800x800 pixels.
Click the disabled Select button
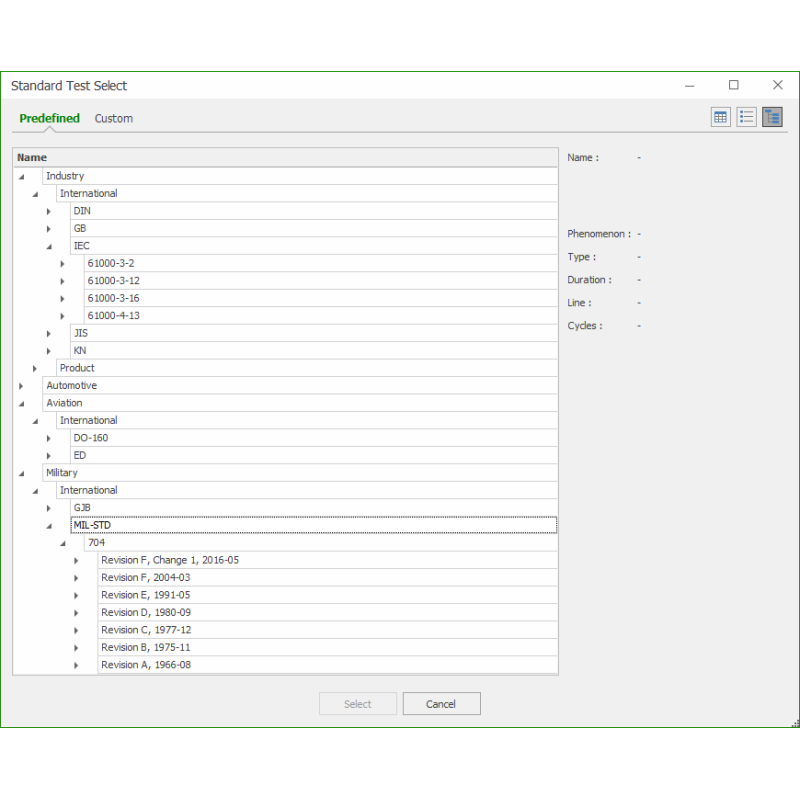358,704
